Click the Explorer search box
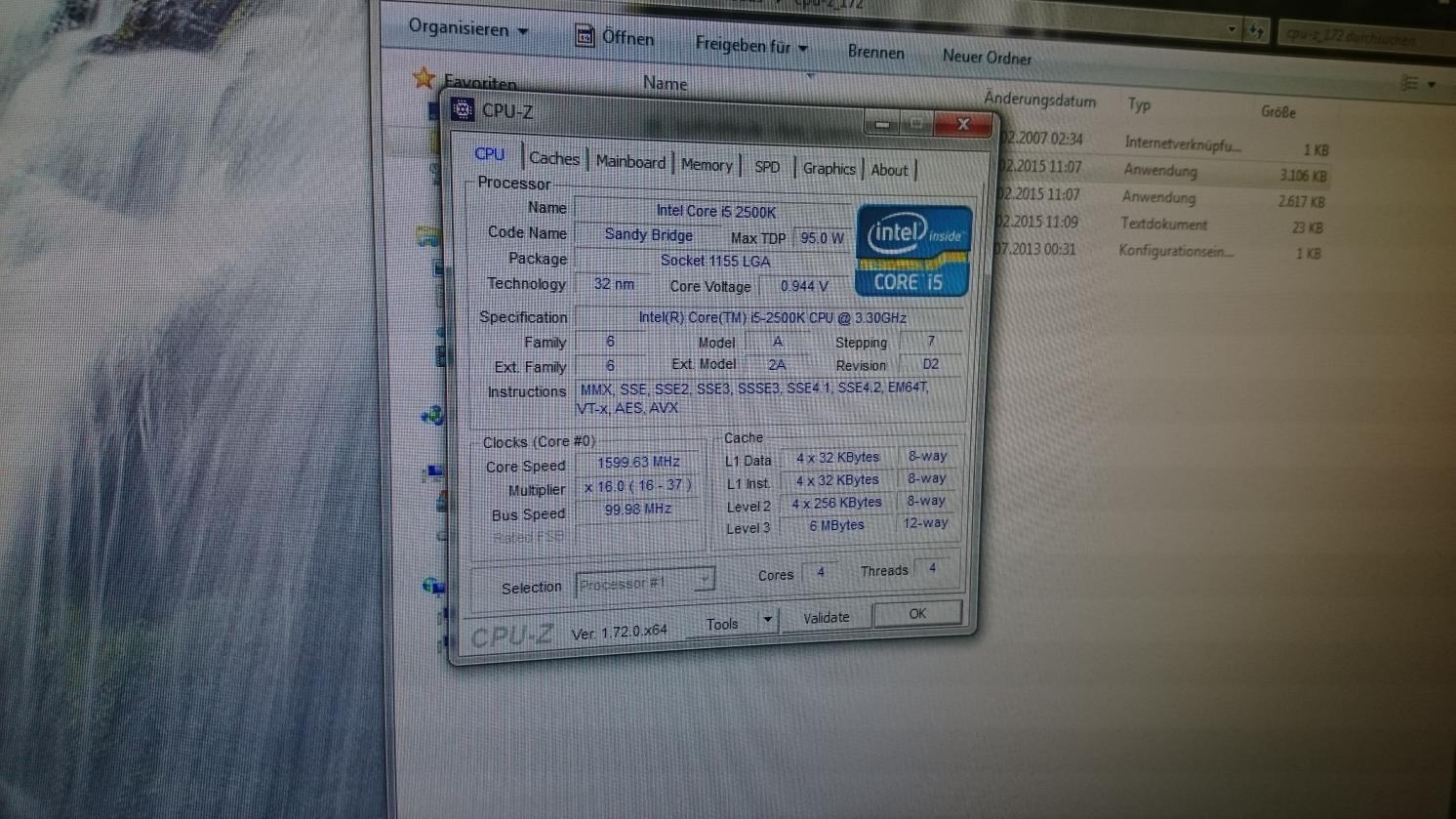1456x819 pixels. [1364, 38]
